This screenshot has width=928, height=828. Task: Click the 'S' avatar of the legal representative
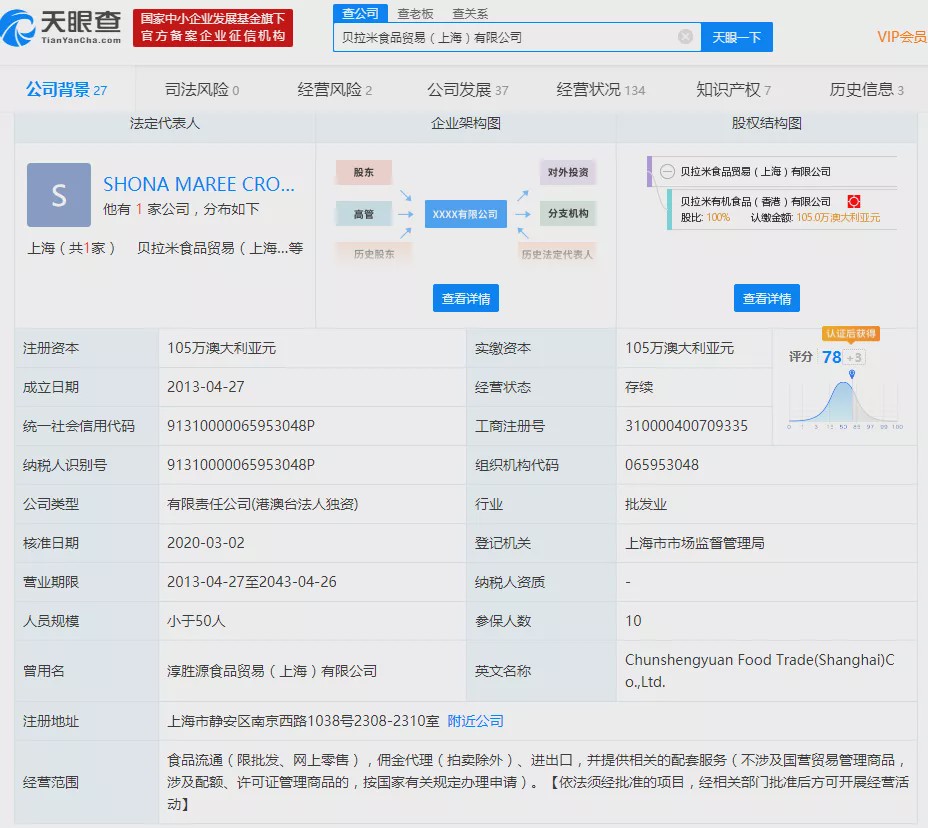click(58, 196)
